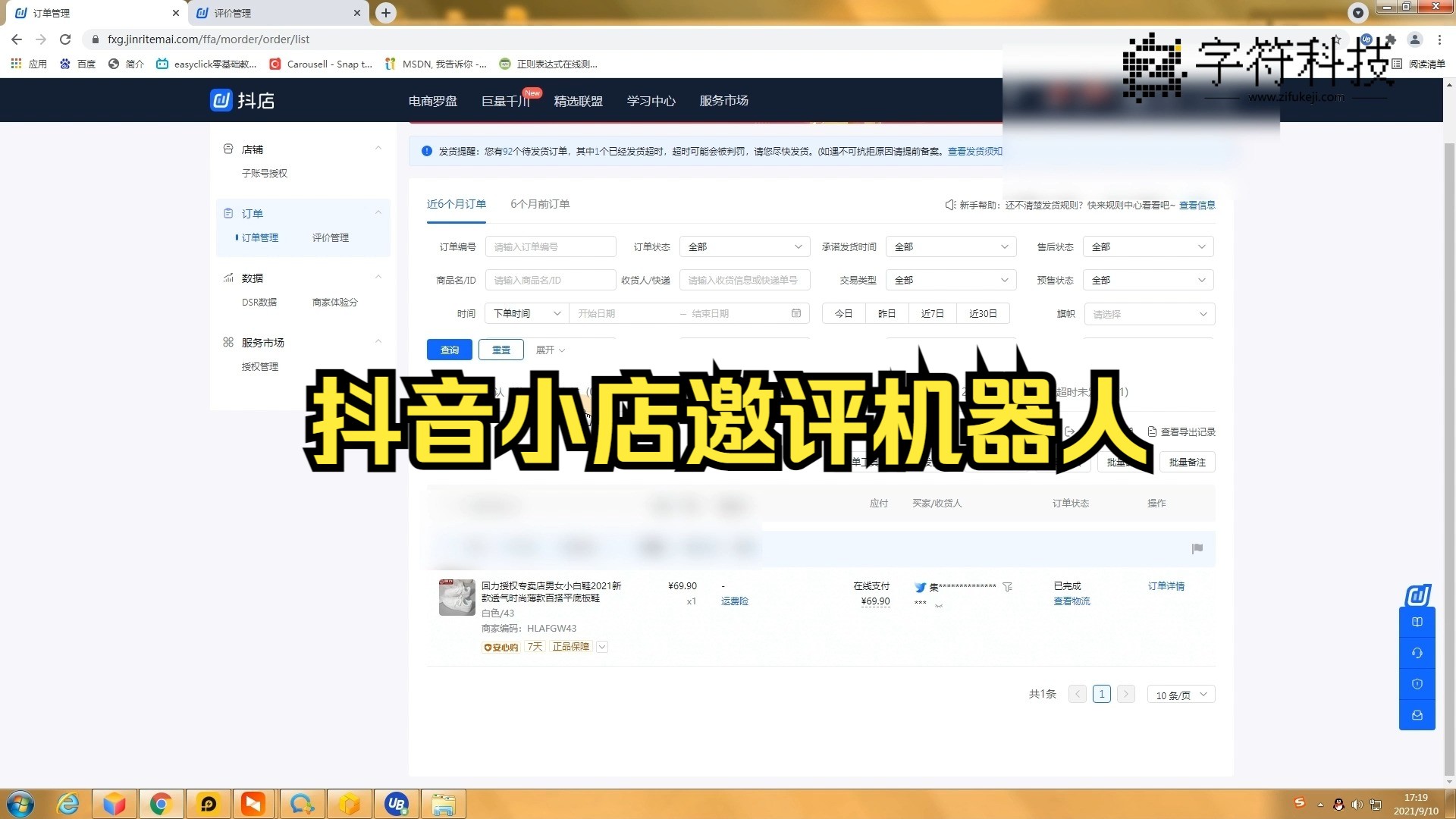
Task: Open 巨量千川 in top navigation
Action: (x=505, y=101)
